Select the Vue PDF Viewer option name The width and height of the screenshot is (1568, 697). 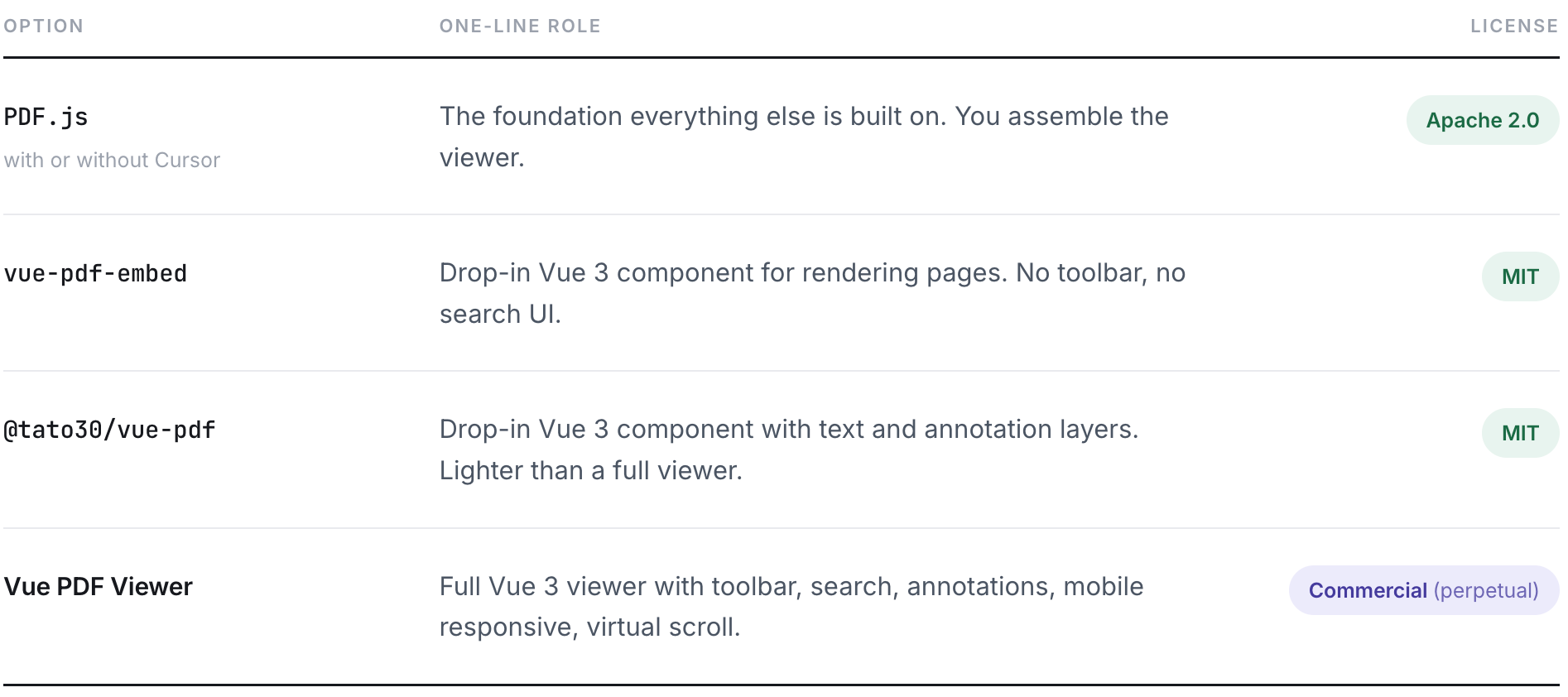[98, 586]
